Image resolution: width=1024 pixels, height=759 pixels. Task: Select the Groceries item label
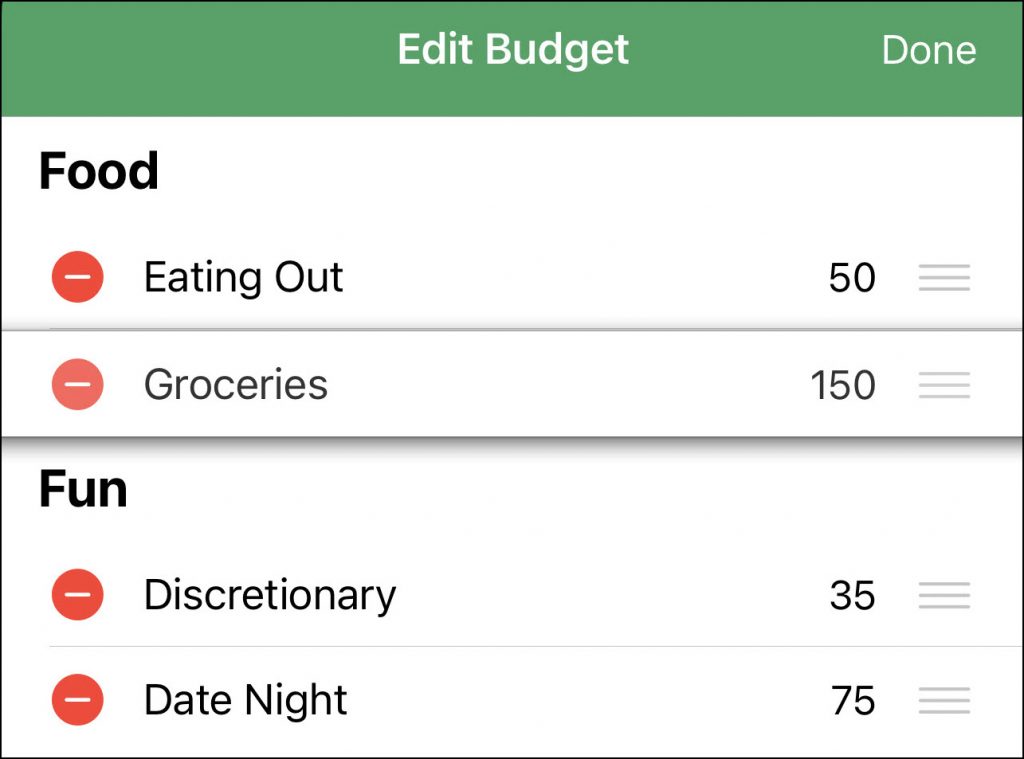click(x=236, y=384)
